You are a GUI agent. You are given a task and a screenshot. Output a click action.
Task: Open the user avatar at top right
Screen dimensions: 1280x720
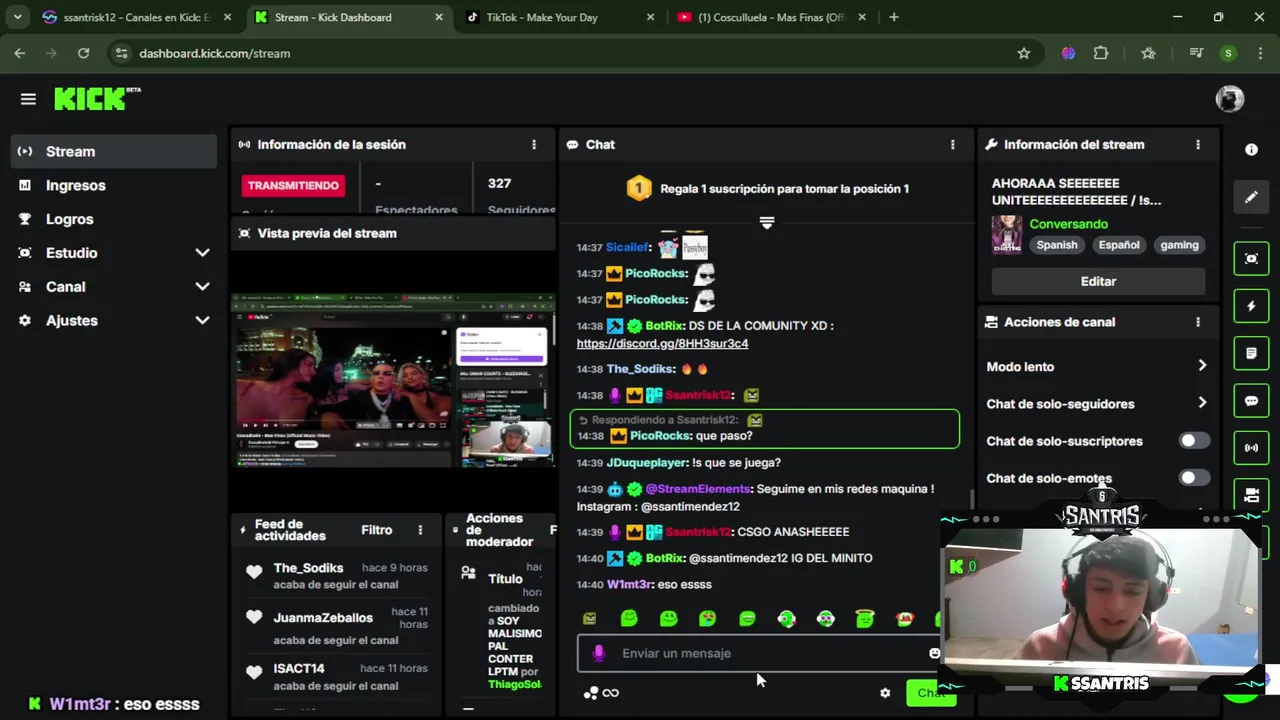pos(1229,98)
